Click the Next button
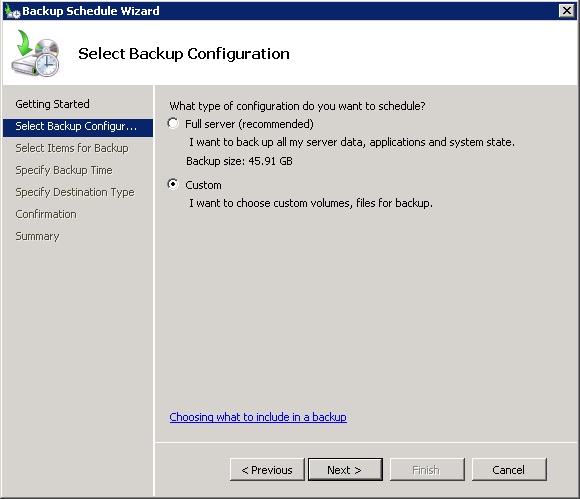The image size is (580, 499). pyautogui.click(x=345, y=470)
